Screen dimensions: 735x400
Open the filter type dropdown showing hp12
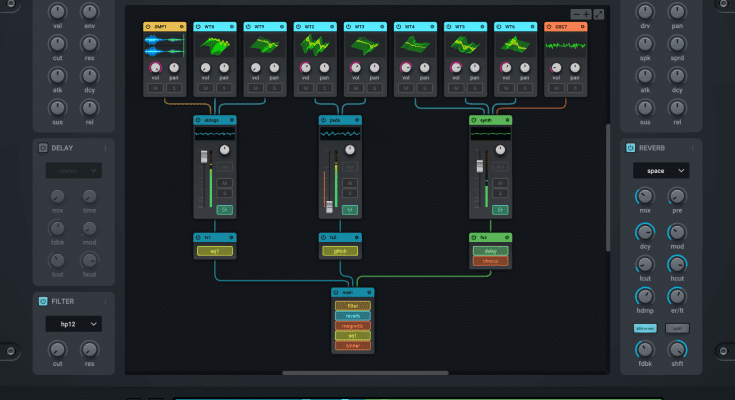pos(73,324)
